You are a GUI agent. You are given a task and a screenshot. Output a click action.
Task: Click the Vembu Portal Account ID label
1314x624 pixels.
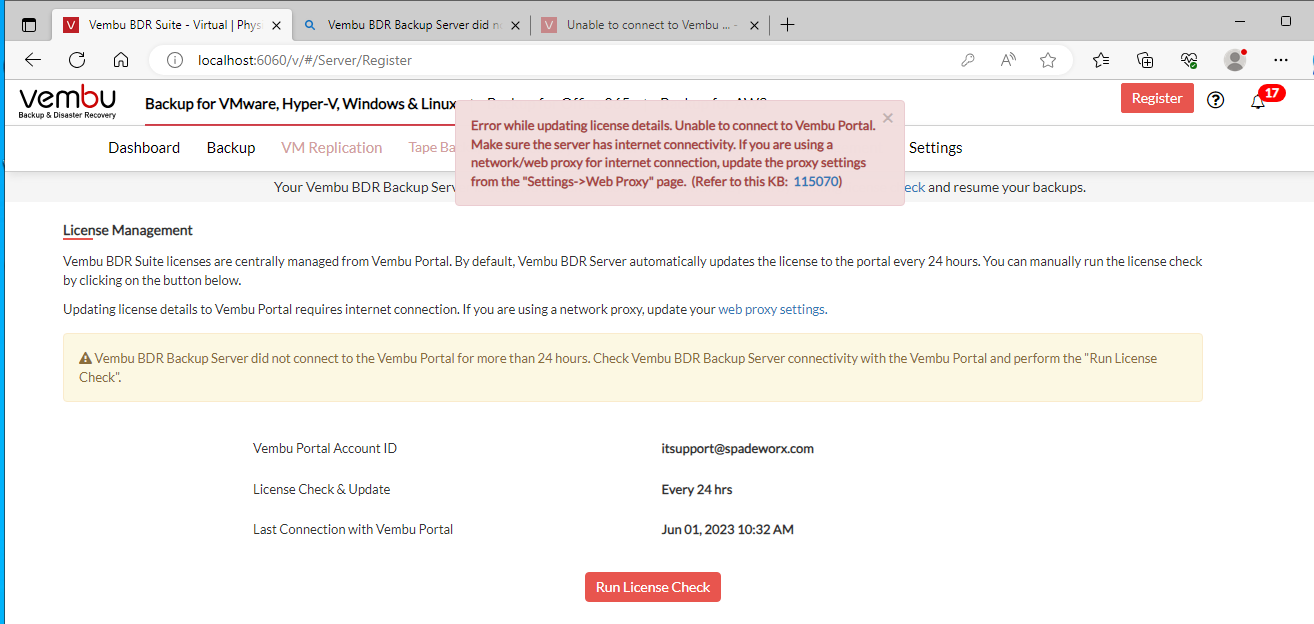[x=325, y=448]
